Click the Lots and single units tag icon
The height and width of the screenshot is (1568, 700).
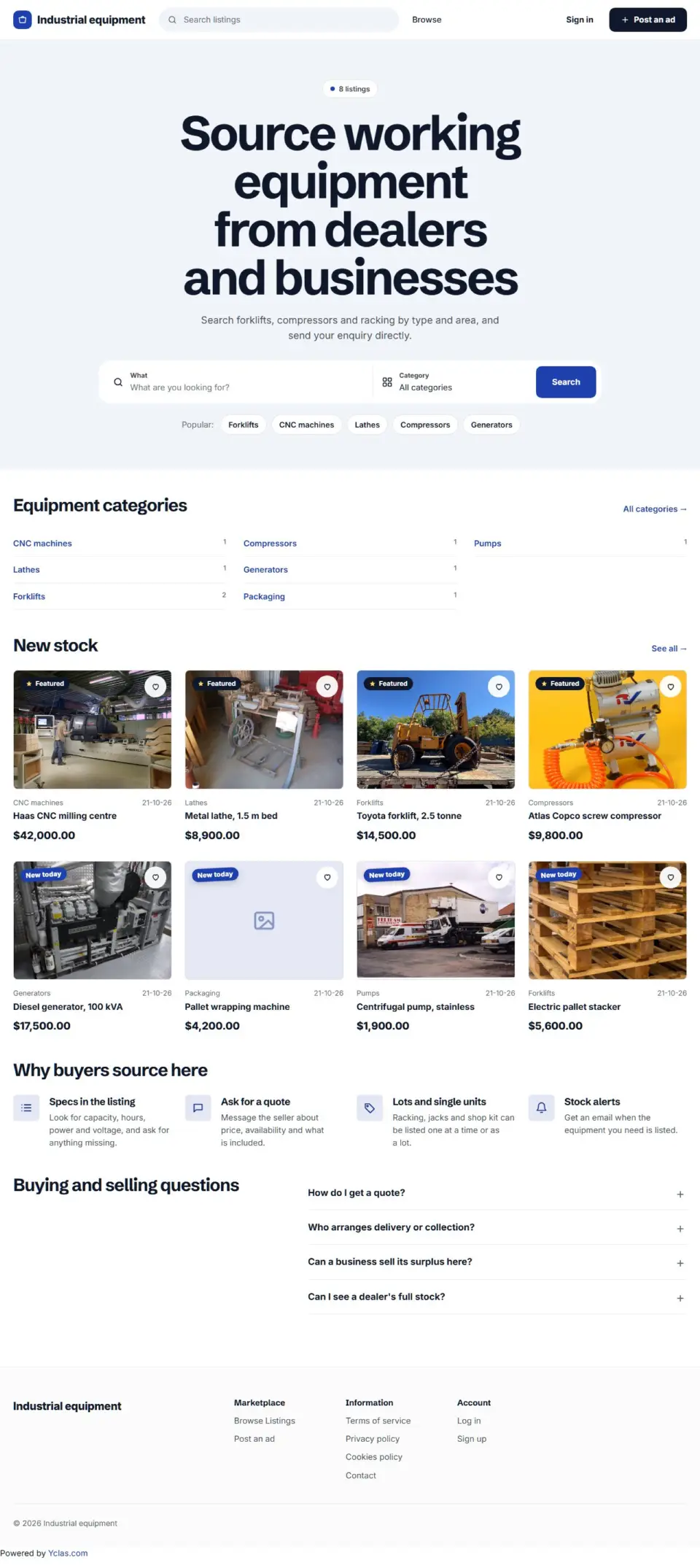(x=370, y=1108)
